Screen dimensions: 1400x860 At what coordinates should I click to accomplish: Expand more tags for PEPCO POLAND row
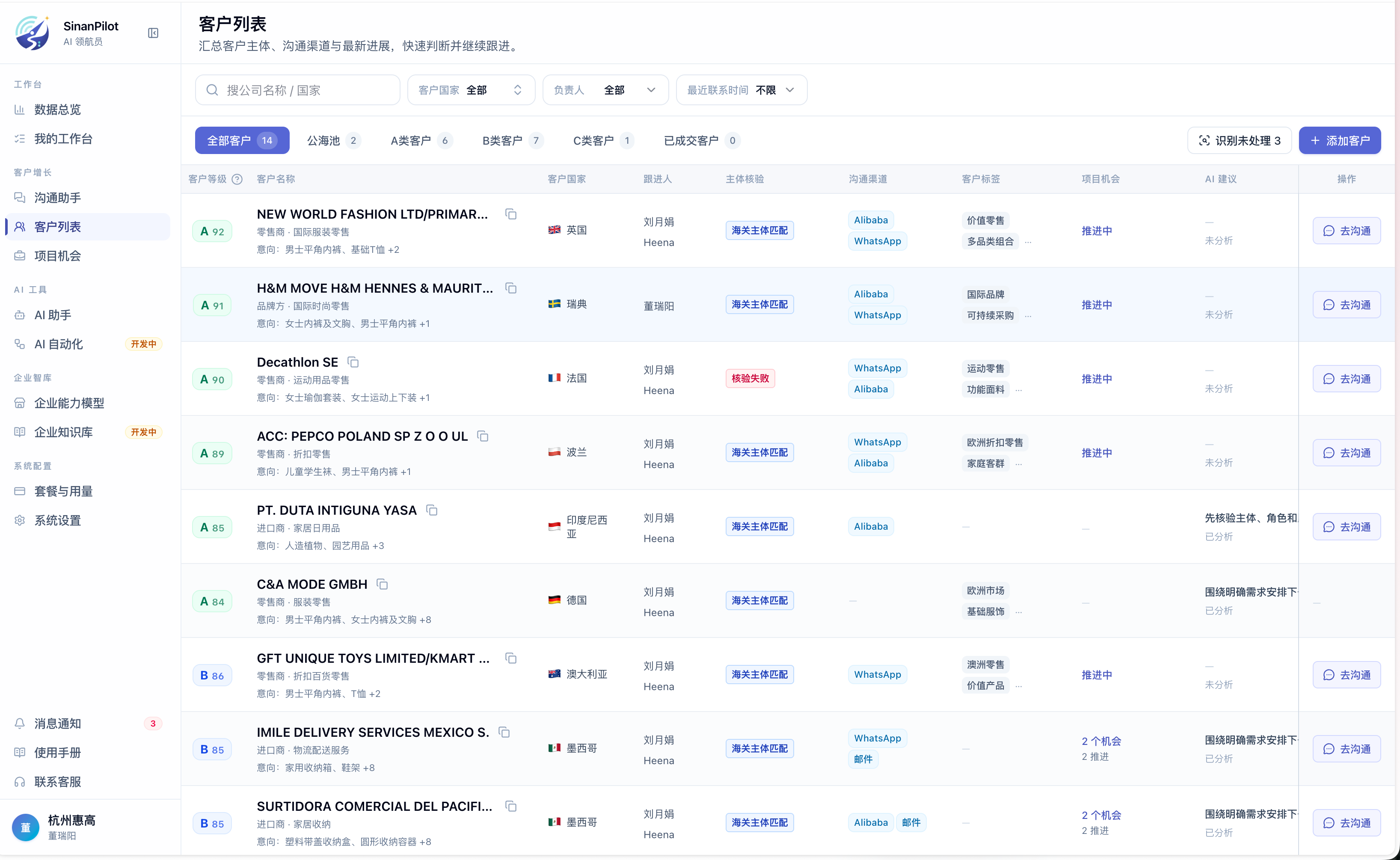[1018, 463]
